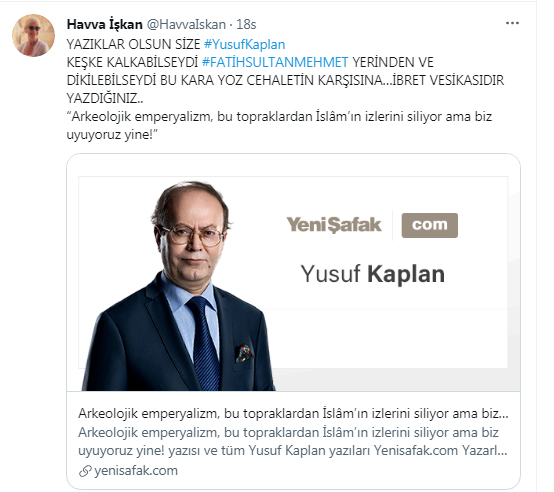Viewport: 554px width, 492px height.
Task: Open the 18s tweet timestamp
Action: click(x=246, y=24)
